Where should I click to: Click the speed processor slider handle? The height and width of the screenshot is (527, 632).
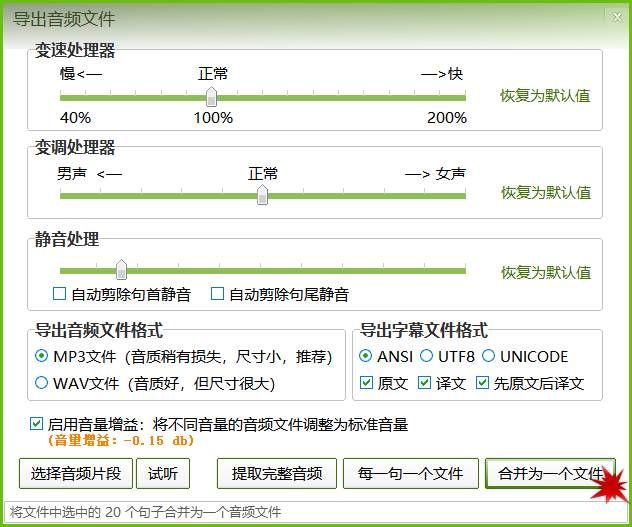211,97
